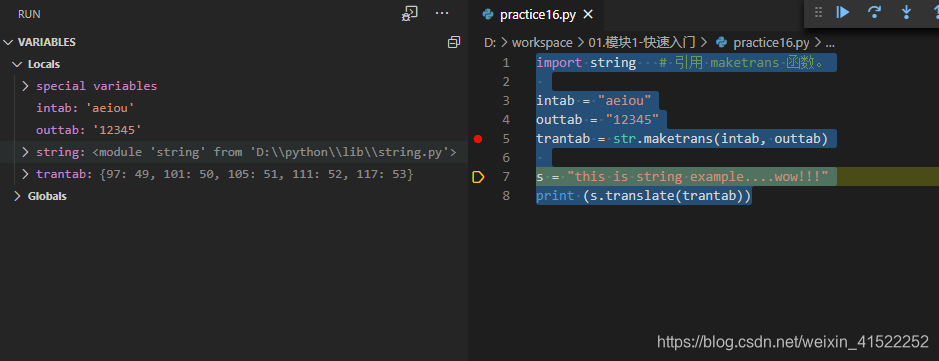The height and width of the screenshot is (361, 939).
Task: Click the RUN panel title
Action: pyautogui.click(x=29, y=14)
